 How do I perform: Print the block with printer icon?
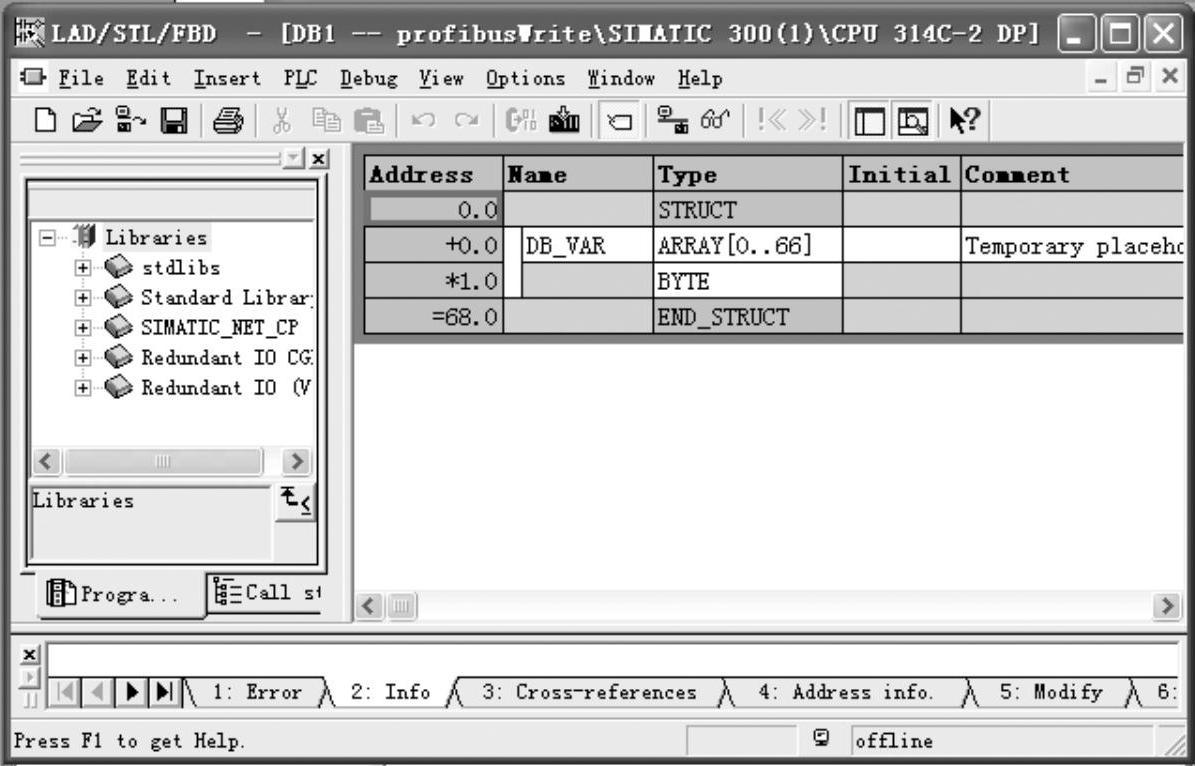(x=228, y=120)
